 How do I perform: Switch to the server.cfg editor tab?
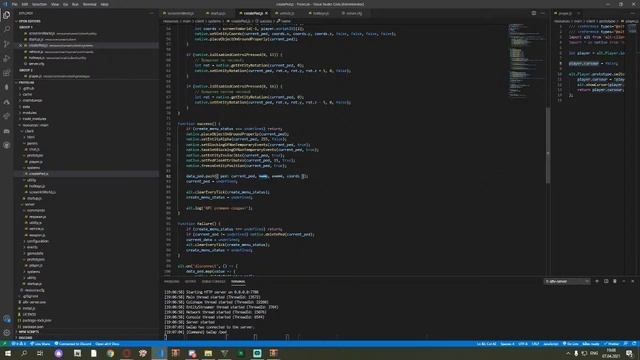coord(352,13)
